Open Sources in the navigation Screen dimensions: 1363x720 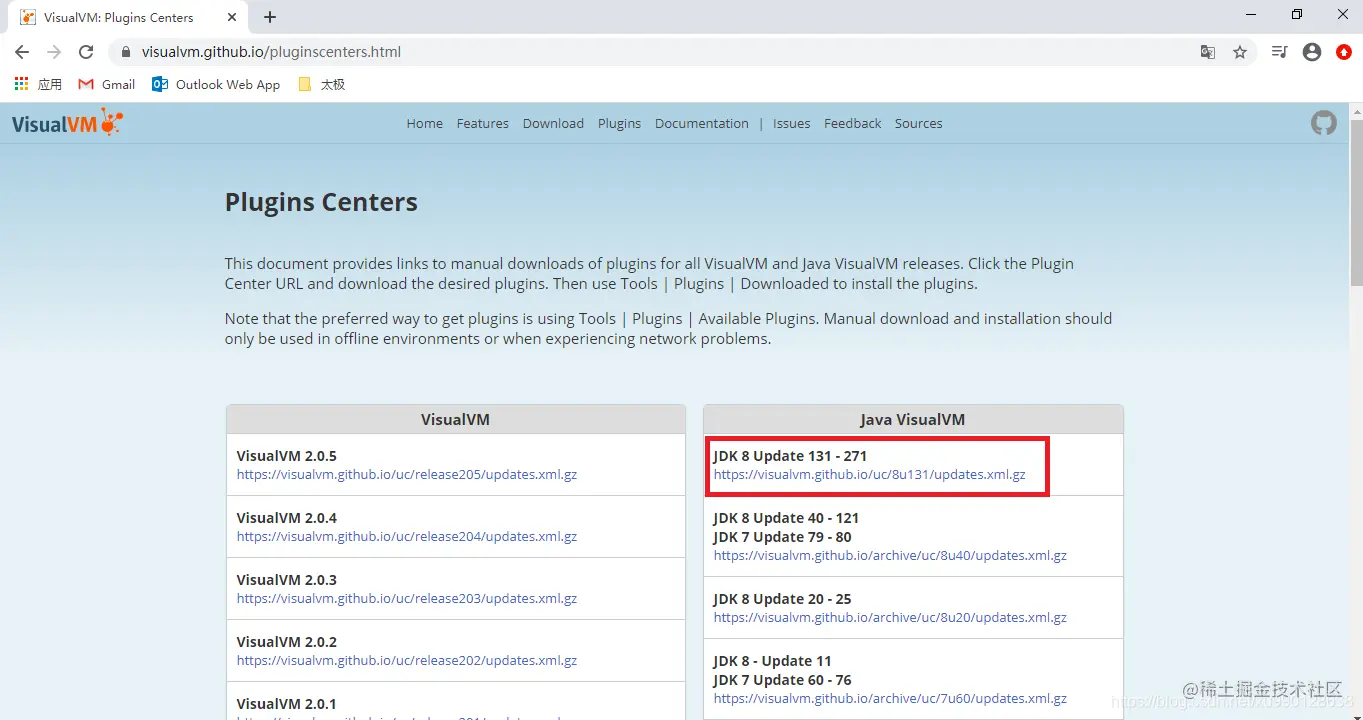pos(918,123)
